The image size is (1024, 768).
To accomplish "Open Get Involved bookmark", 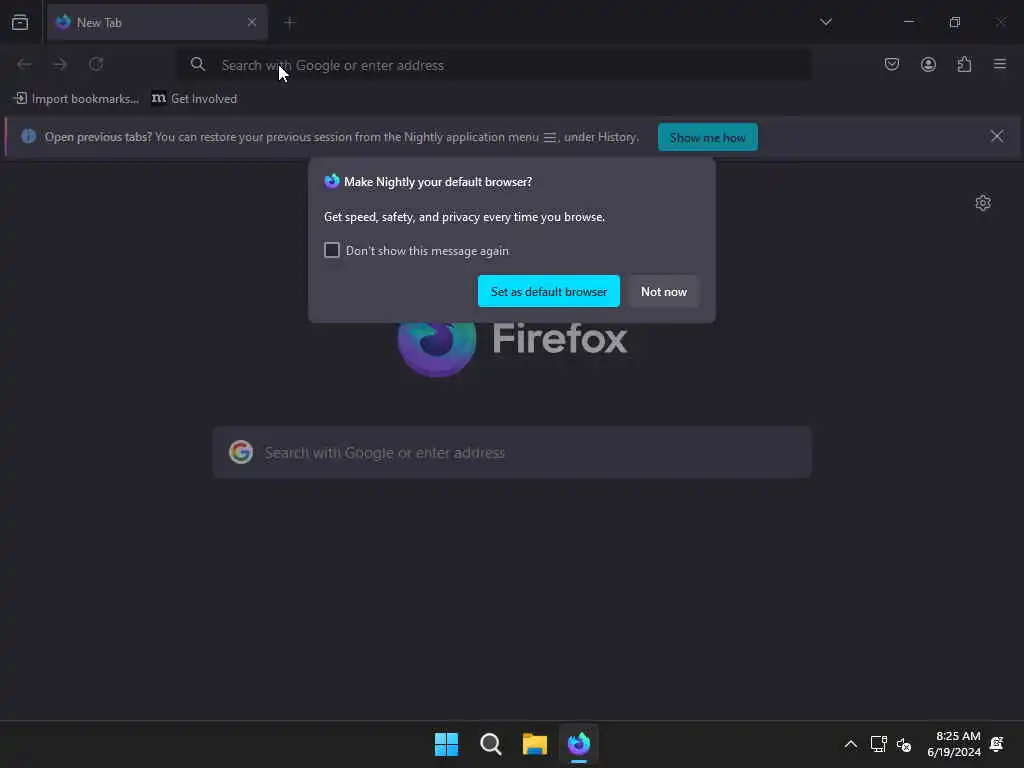I will (x=195, y=99).
